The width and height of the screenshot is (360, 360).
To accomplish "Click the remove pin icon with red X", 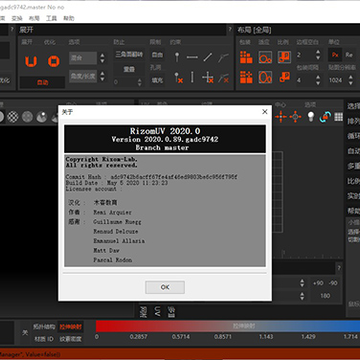I will pos(178,78).
